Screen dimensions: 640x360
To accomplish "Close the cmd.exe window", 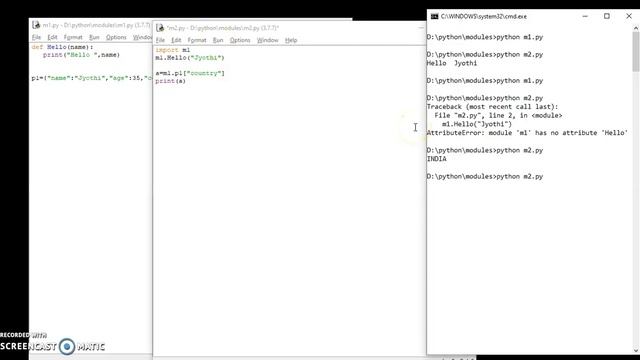I will (629, 16).
